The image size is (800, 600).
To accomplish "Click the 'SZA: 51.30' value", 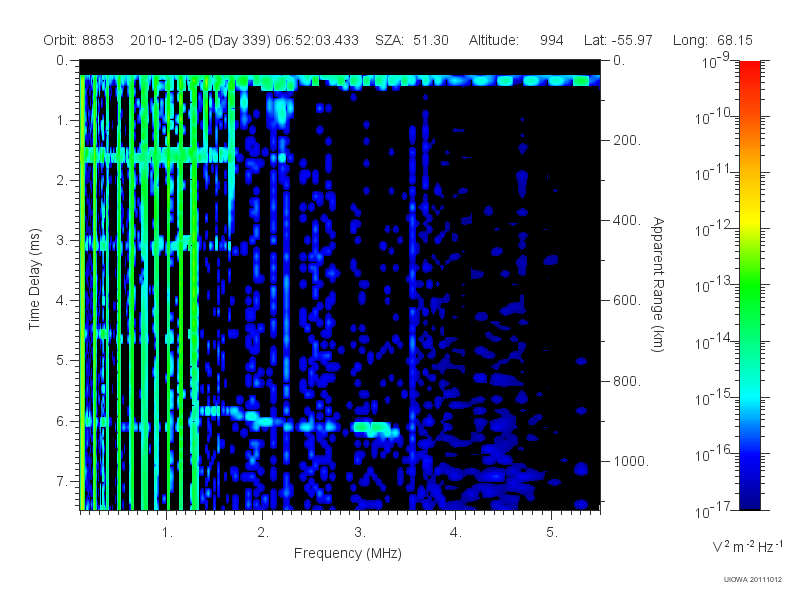I will pos(412,40).
